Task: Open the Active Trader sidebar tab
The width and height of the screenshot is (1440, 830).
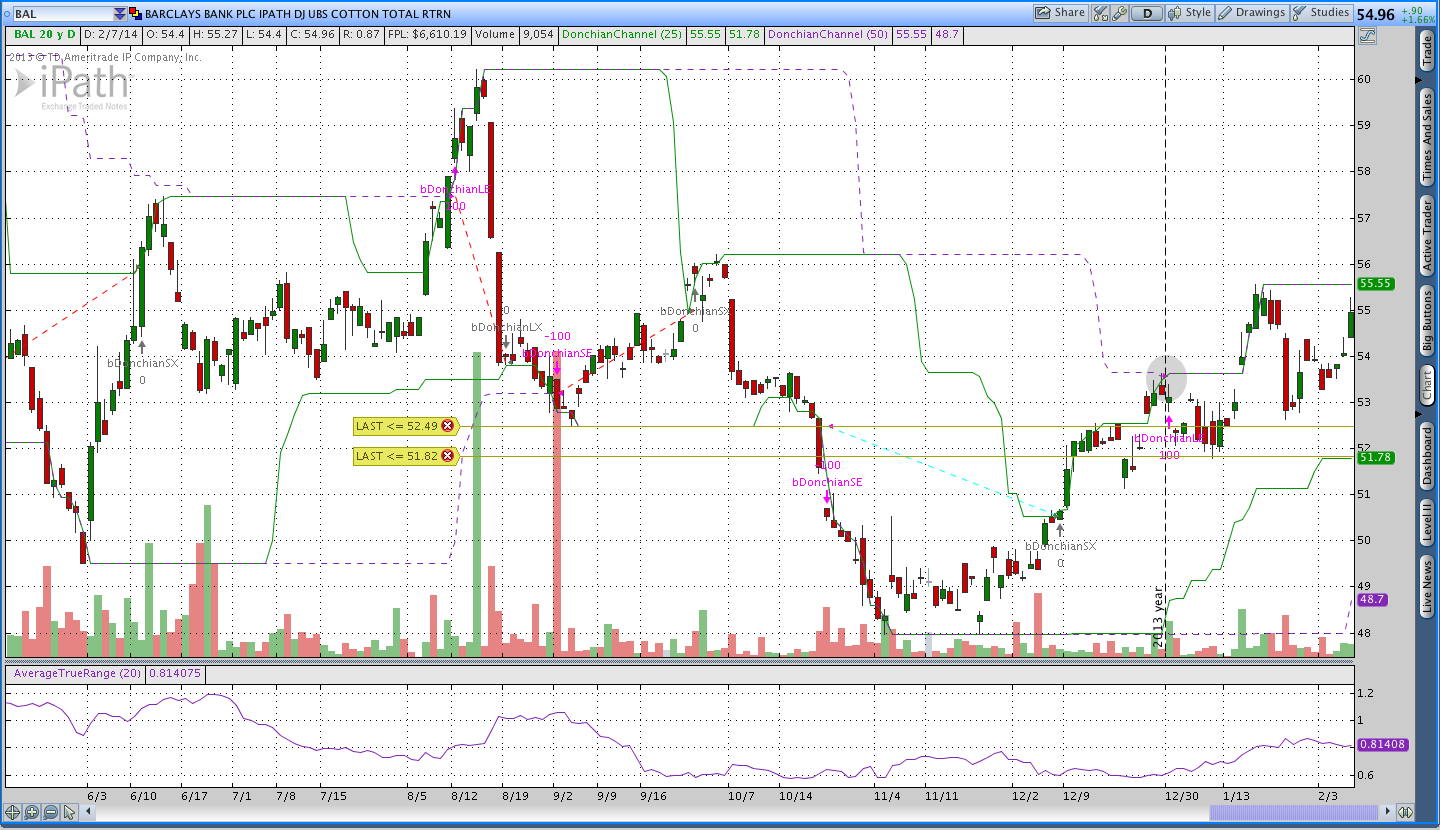Action: pos(1427,236)
